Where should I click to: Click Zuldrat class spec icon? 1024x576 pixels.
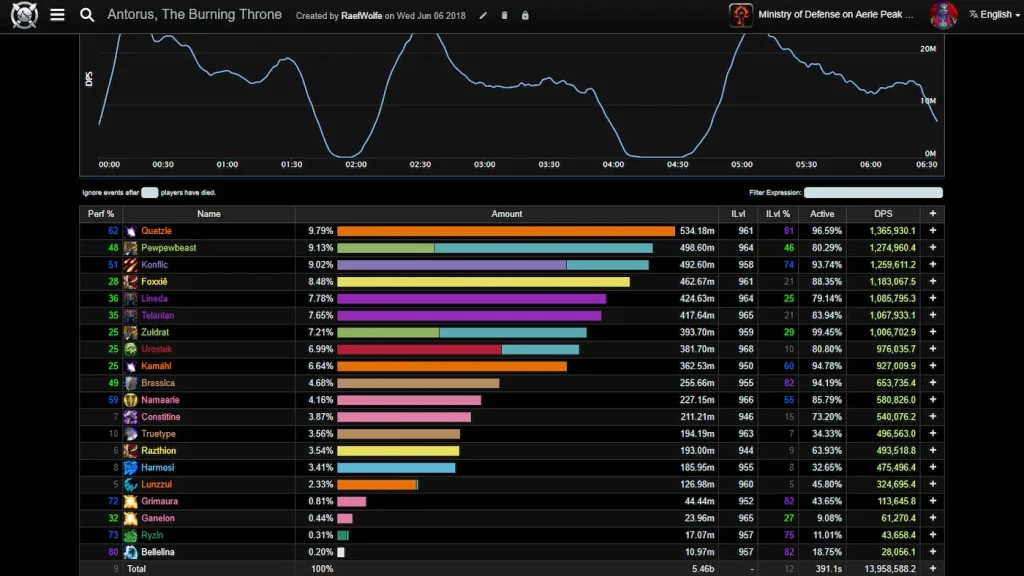131,332
